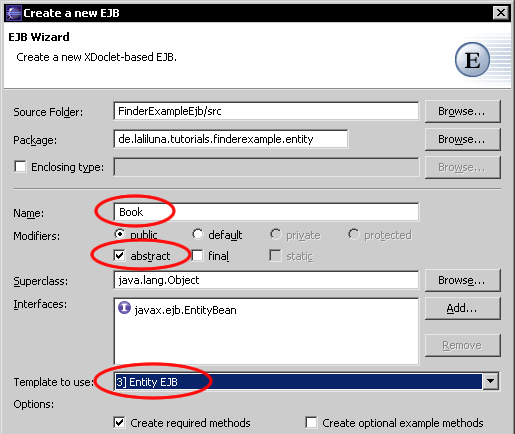Click into the Name field containing Book
Screen dimensions: 515x434
[266, 212]
